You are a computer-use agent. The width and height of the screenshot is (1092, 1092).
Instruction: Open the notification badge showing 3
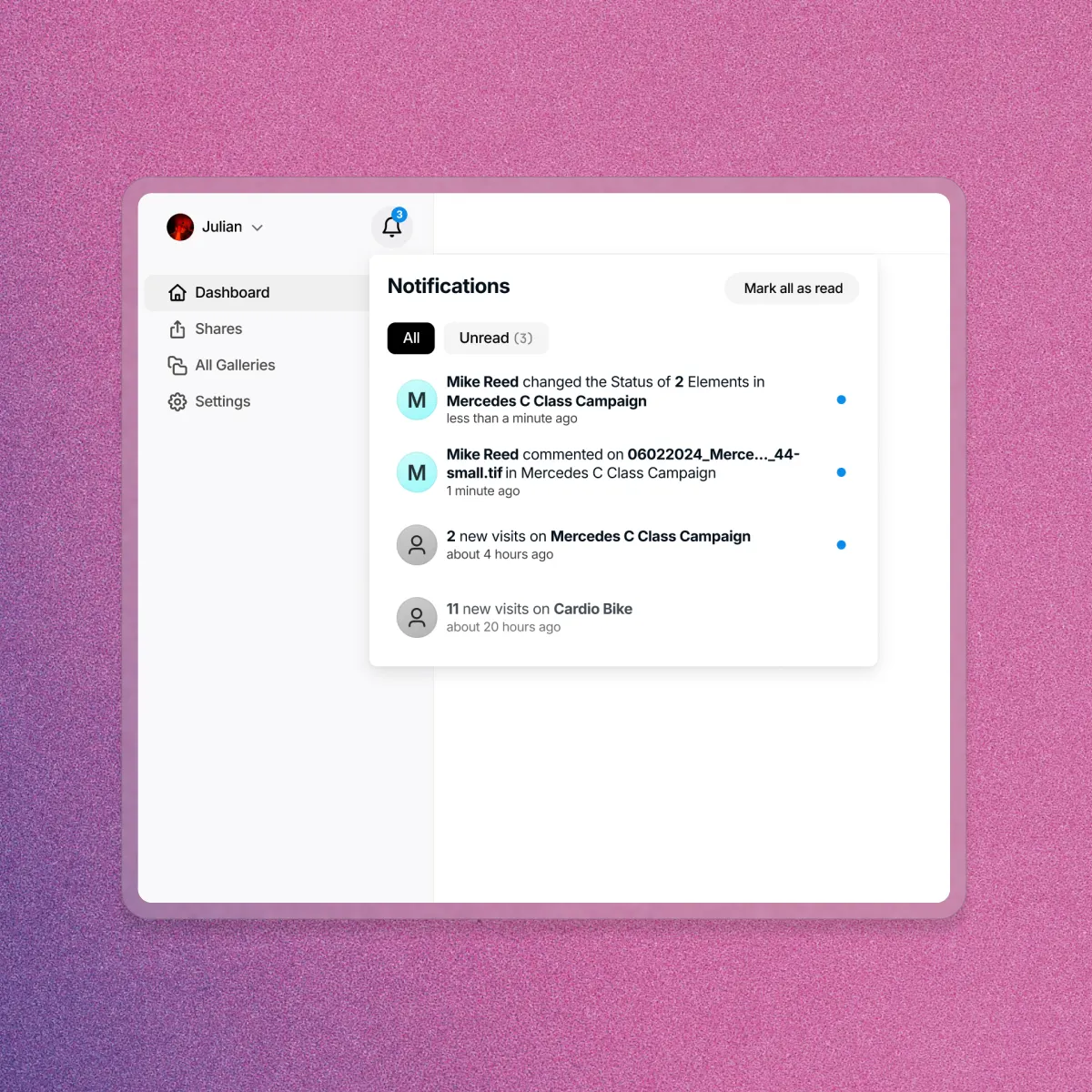399,214
